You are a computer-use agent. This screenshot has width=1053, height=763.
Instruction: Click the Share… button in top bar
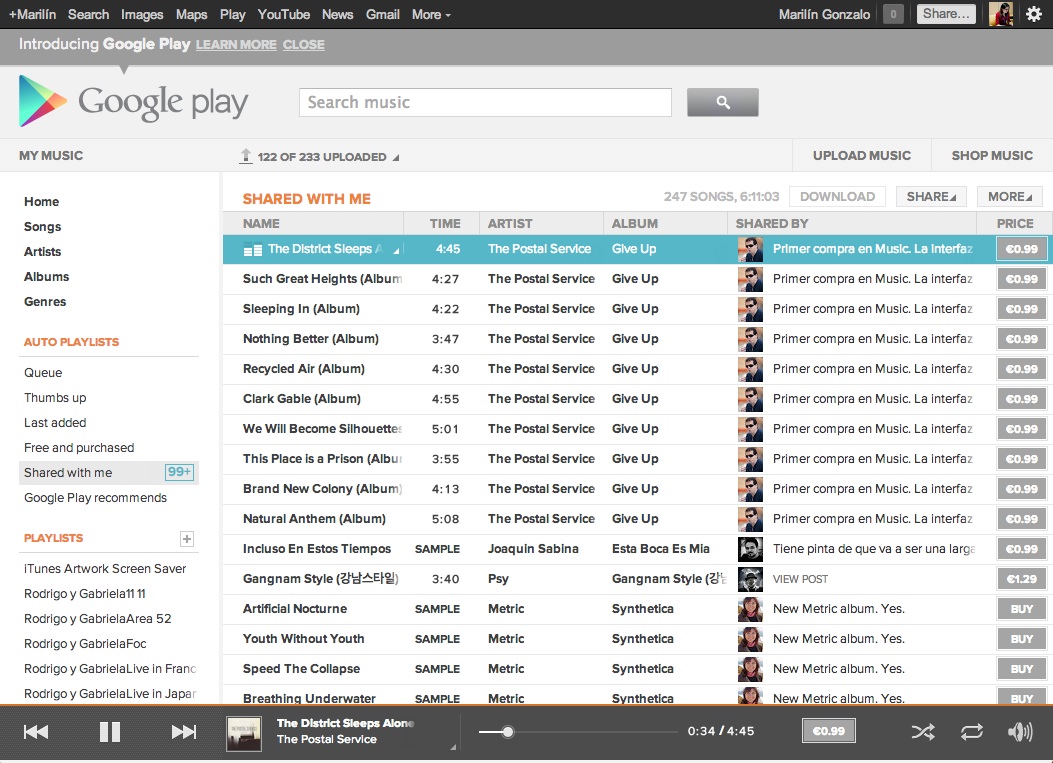pyautogui.click(x=946, y=14)
